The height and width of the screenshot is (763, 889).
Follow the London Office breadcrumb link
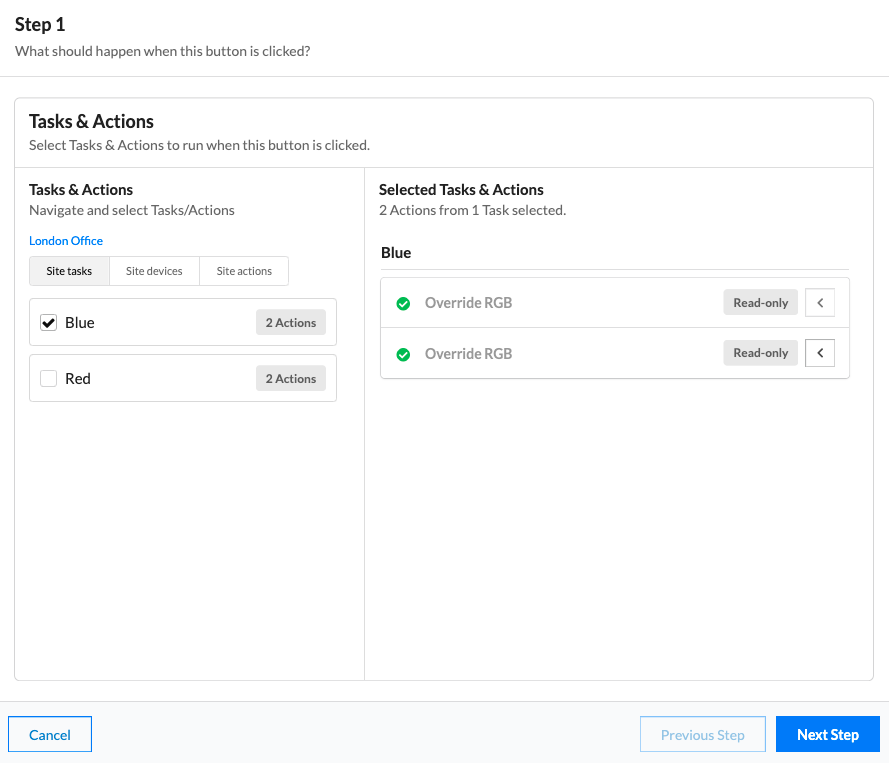pyautogui.click(x=66, y=241)
